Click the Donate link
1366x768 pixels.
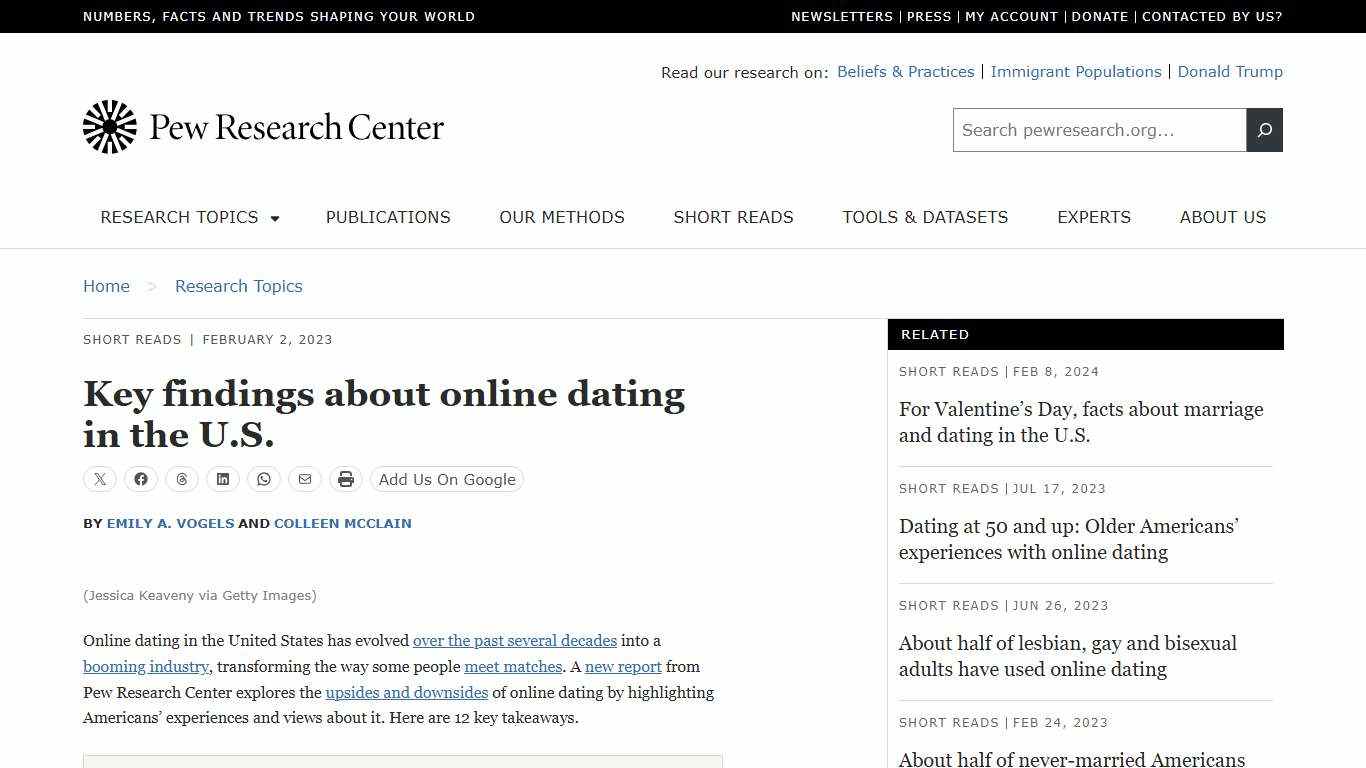1100,16
